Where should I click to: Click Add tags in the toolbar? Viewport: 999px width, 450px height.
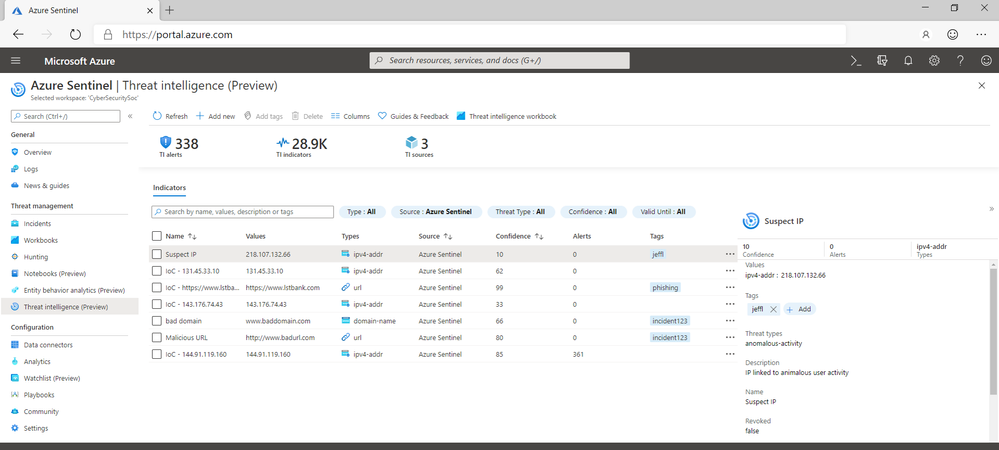point(263,116)
